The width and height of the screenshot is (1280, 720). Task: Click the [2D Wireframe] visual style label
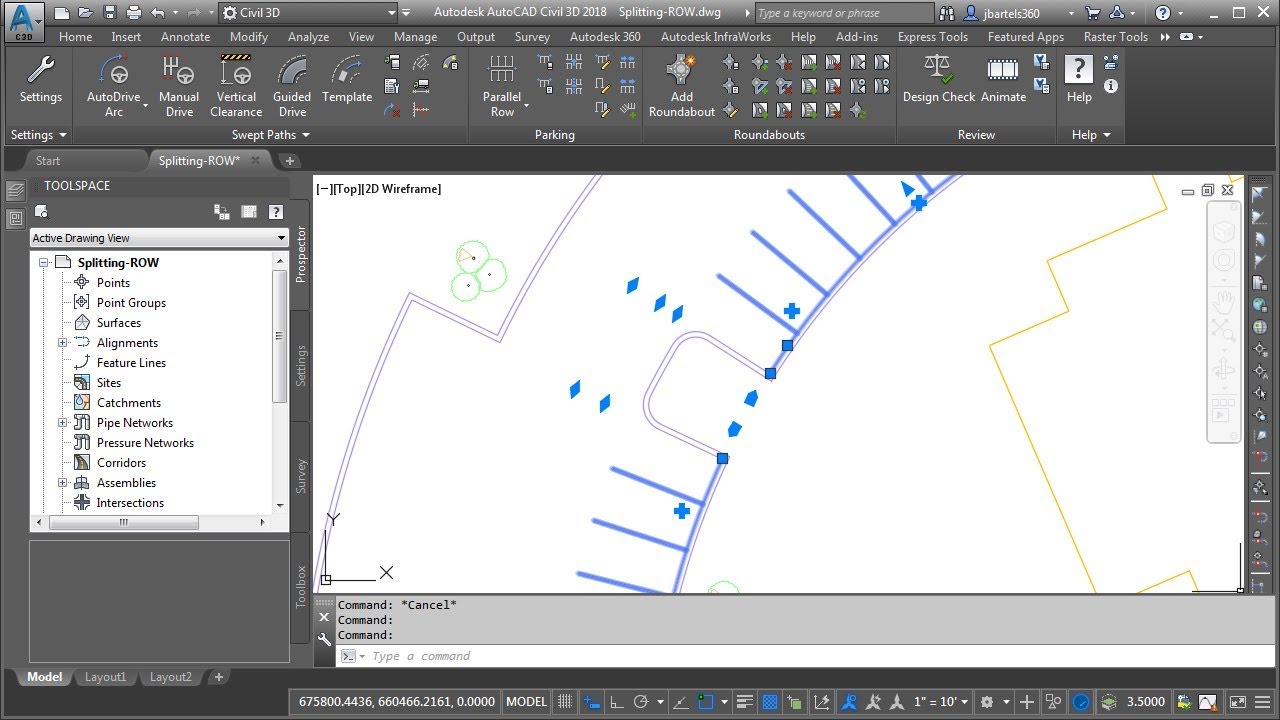click(x=402, y=189)
